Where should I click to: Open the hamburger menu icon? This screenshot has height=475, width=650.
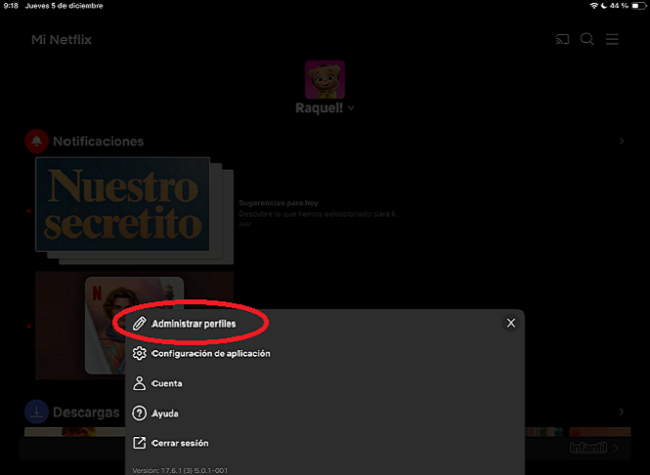coord(612,40)
